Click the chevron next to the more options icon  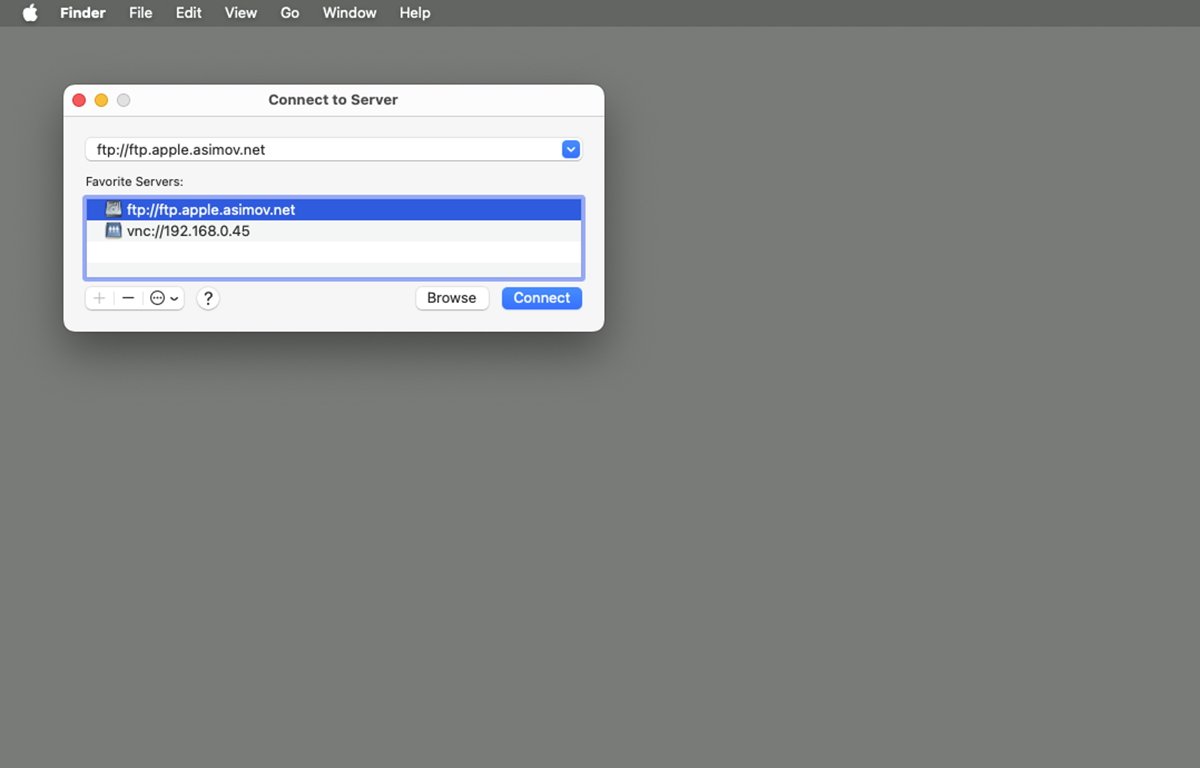click(172, 298)
